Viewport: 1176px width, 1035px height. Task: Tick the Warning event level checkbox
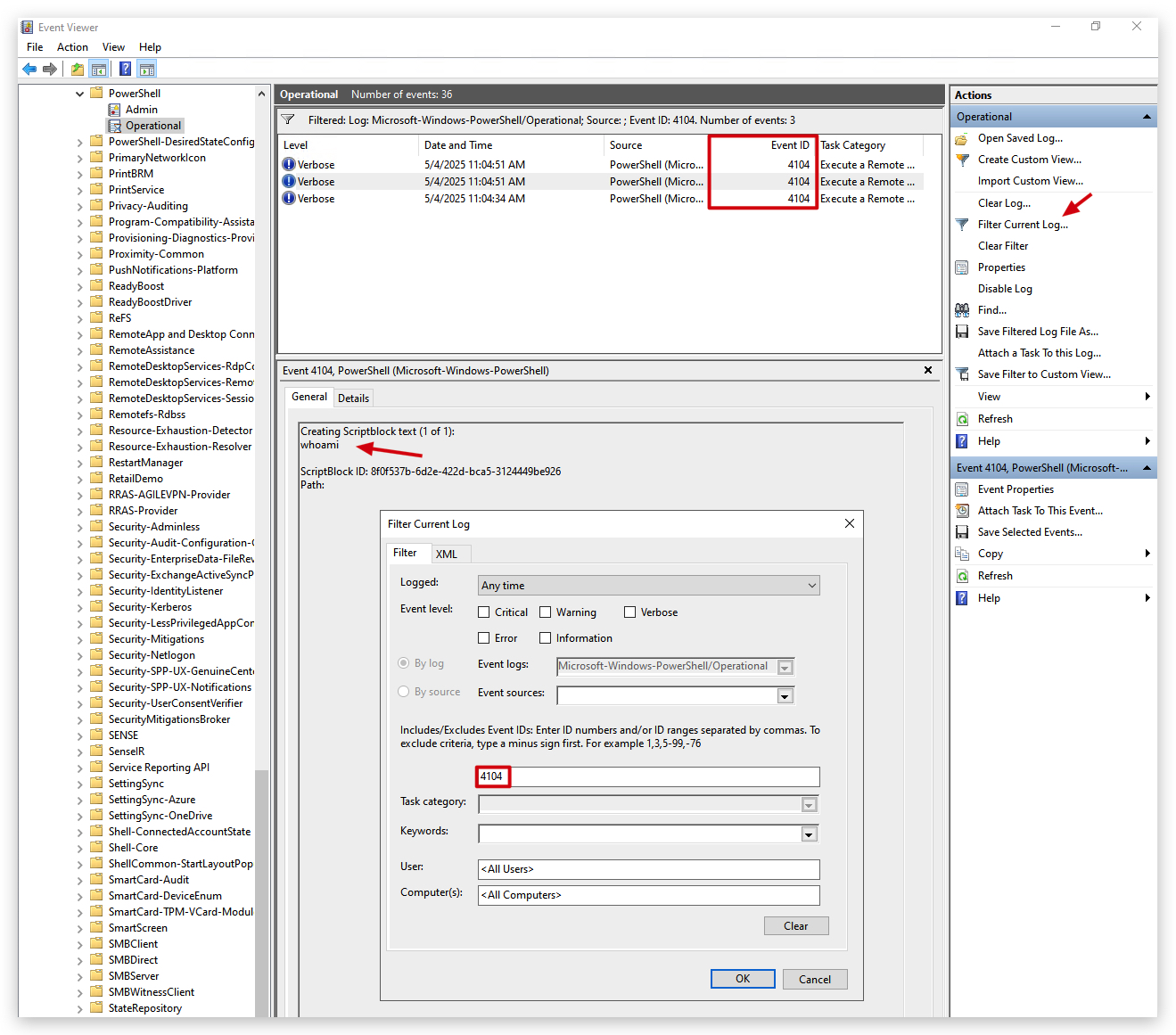click(546, 612)
